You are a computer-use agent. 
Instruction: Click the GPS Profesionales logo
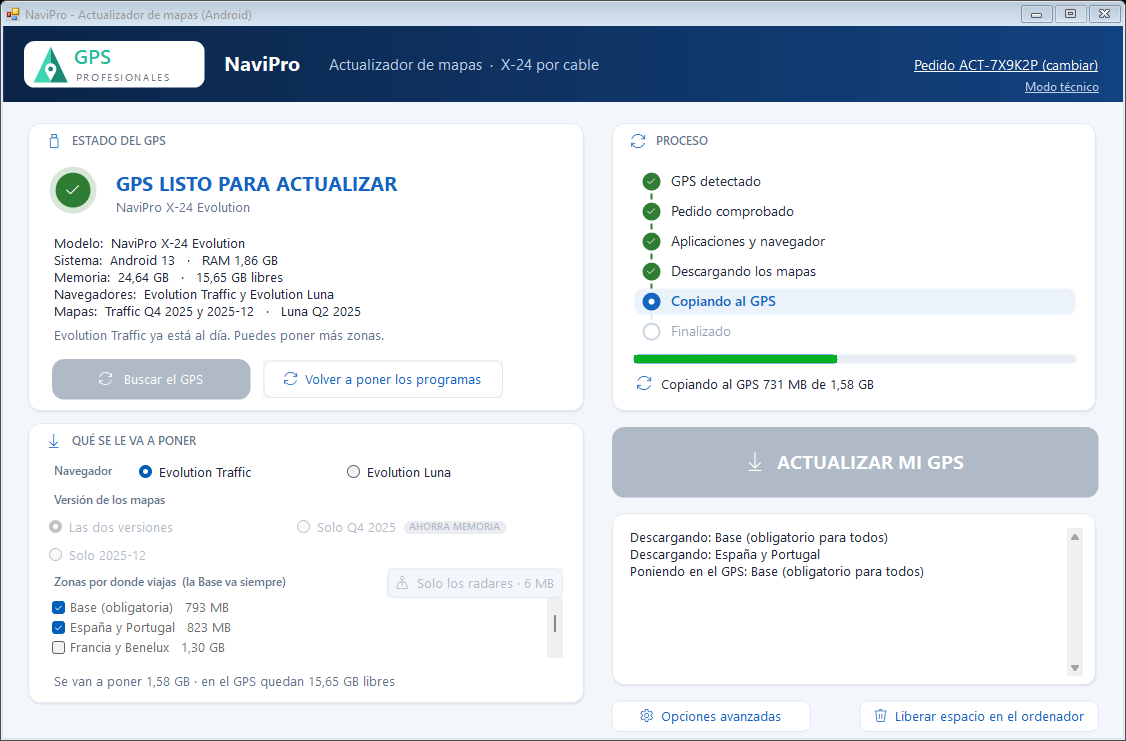point(114,65)
